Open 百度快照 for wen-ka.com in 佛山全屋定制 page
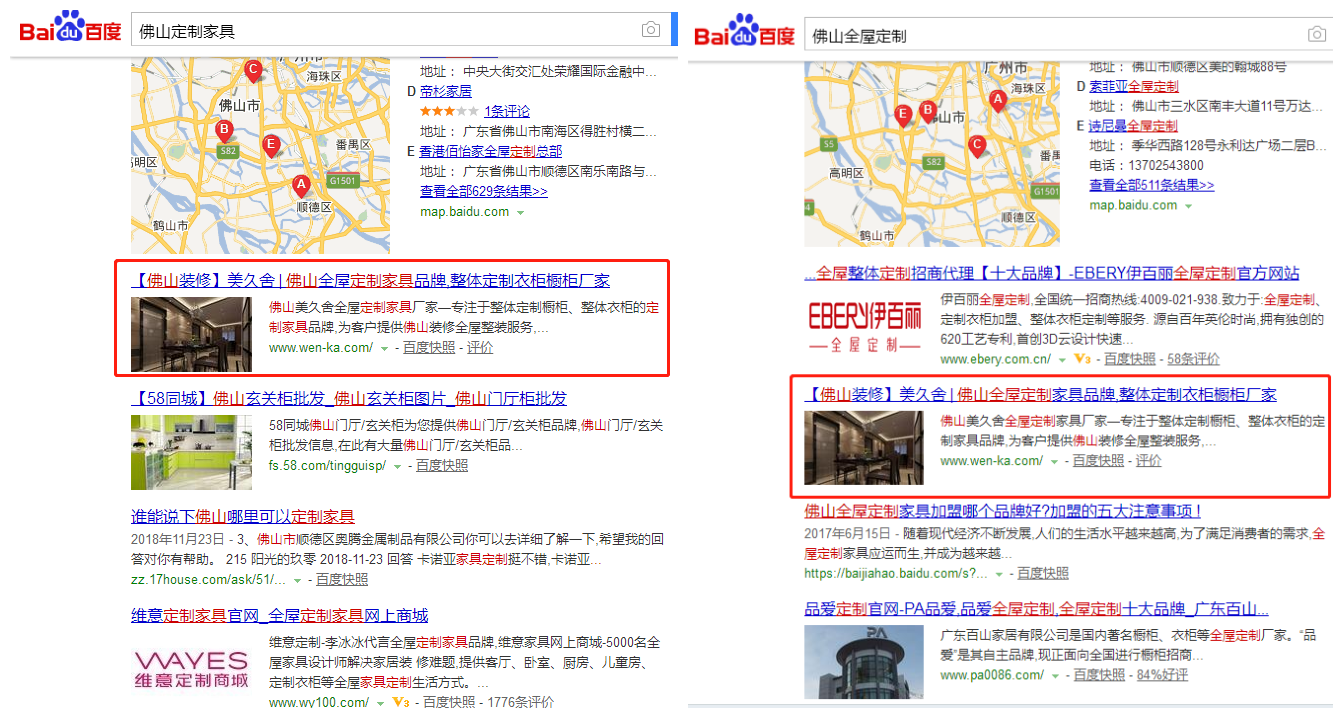This screenshot has width=1343, height=718. pyautogui.click(x=1099, y=461)
